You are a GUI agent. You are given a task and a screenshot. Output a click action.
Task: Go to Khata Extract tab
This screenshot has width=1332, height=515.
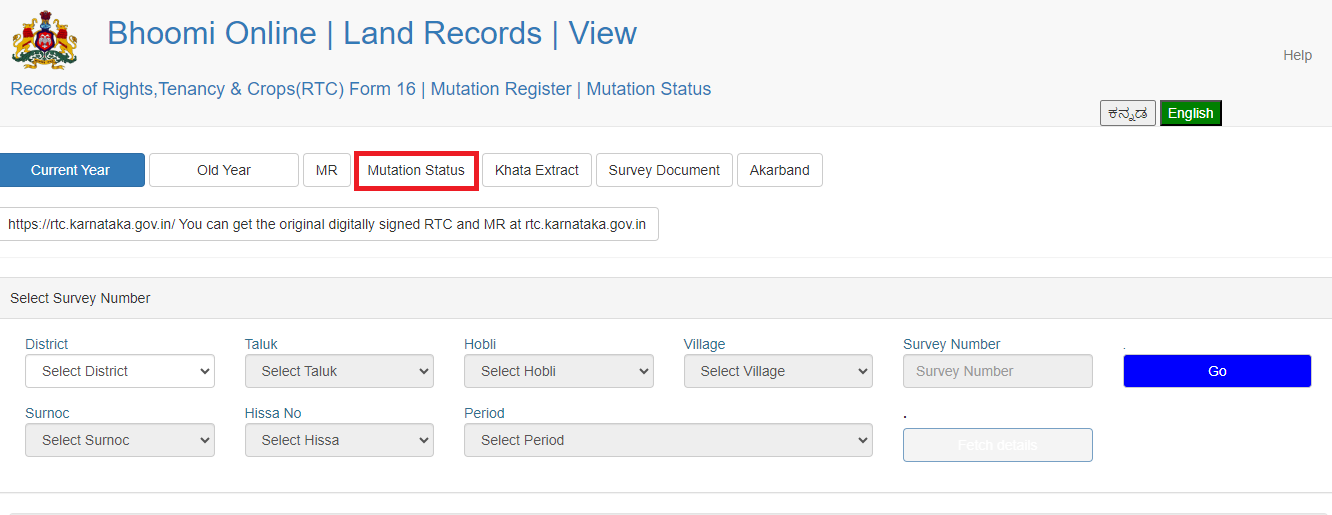click(537, 170)
